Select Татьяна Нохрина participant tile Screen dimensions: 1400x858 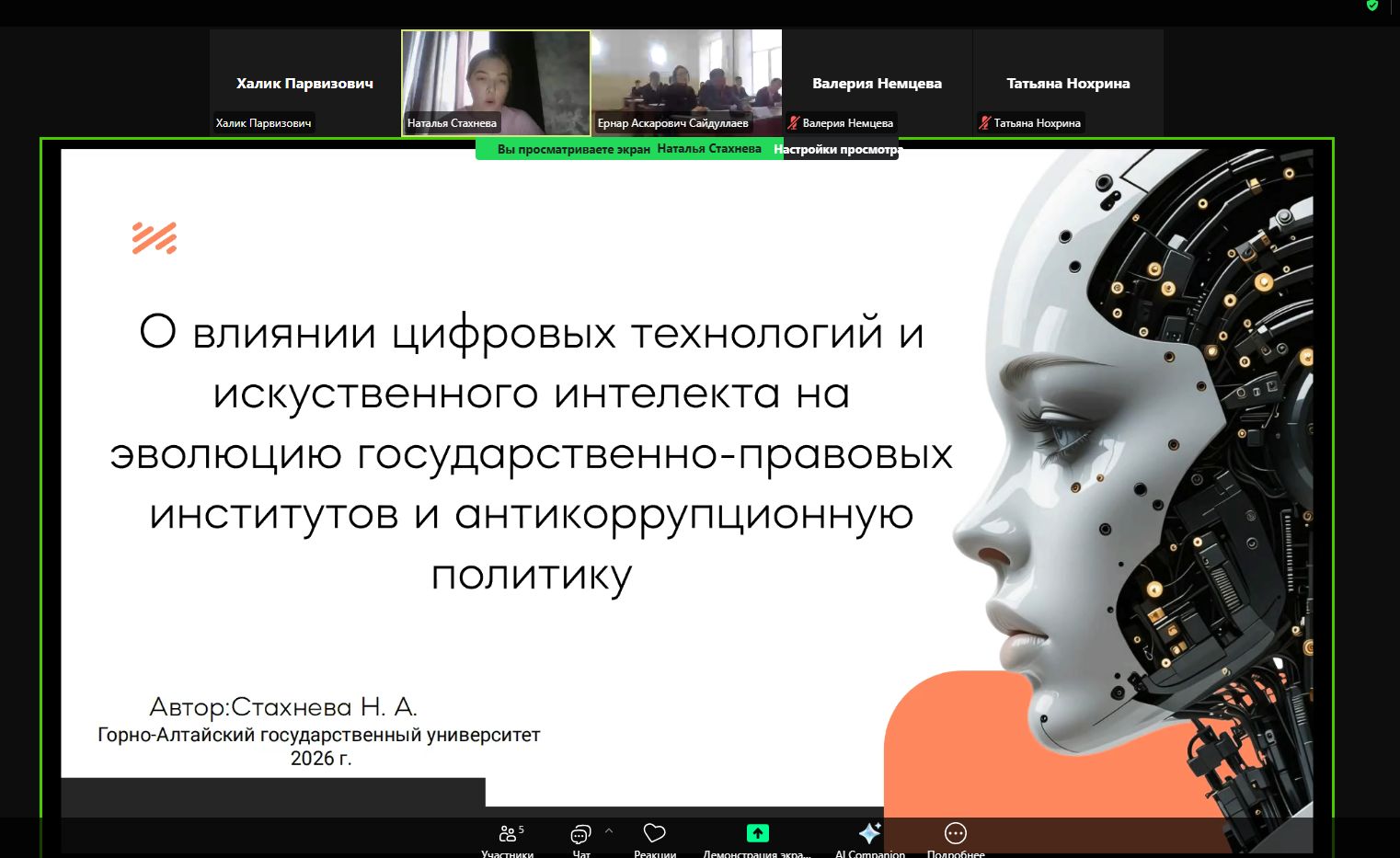1067,83
